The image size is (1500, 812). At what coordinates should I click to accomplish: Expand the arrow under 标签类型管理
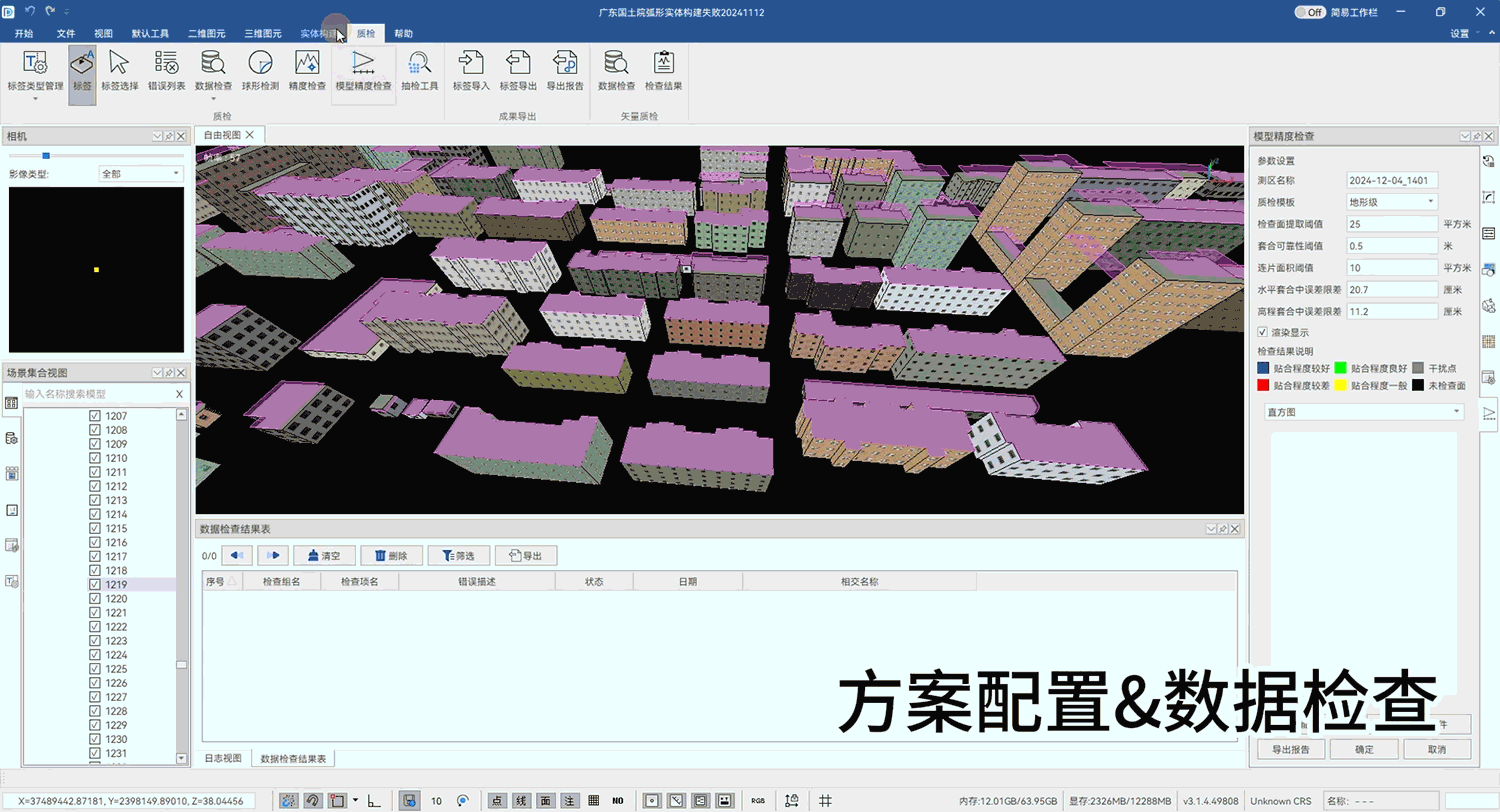(x=35, y=99)
